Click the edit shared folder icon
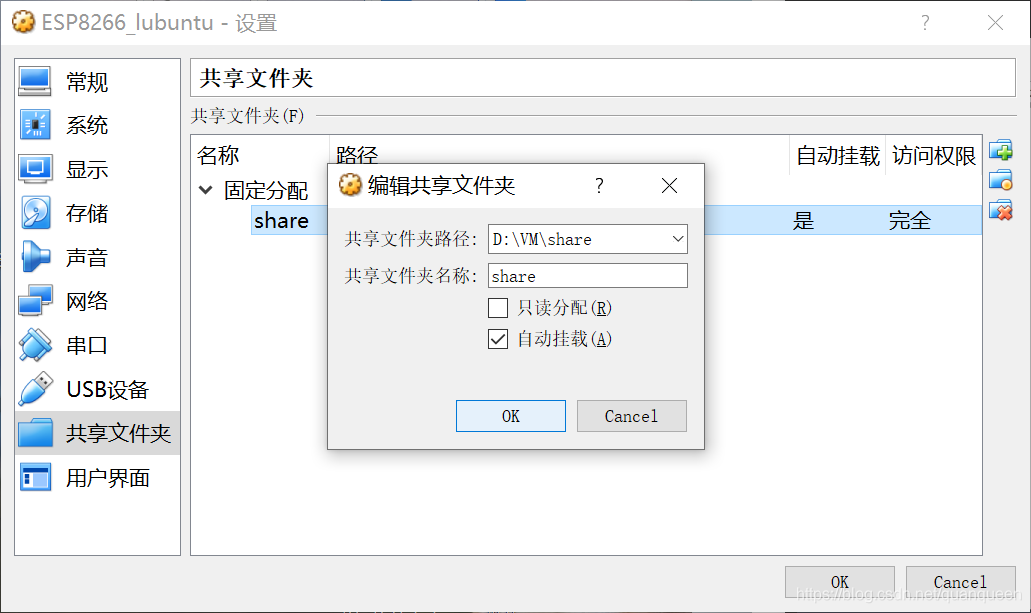1031x613 pixels. click(1001, 180)
